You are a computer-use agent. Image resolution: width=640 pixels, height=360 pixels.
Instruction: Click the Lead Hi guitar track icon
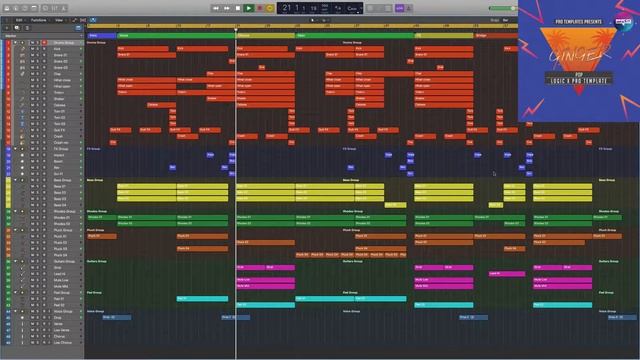click(22, 274)
